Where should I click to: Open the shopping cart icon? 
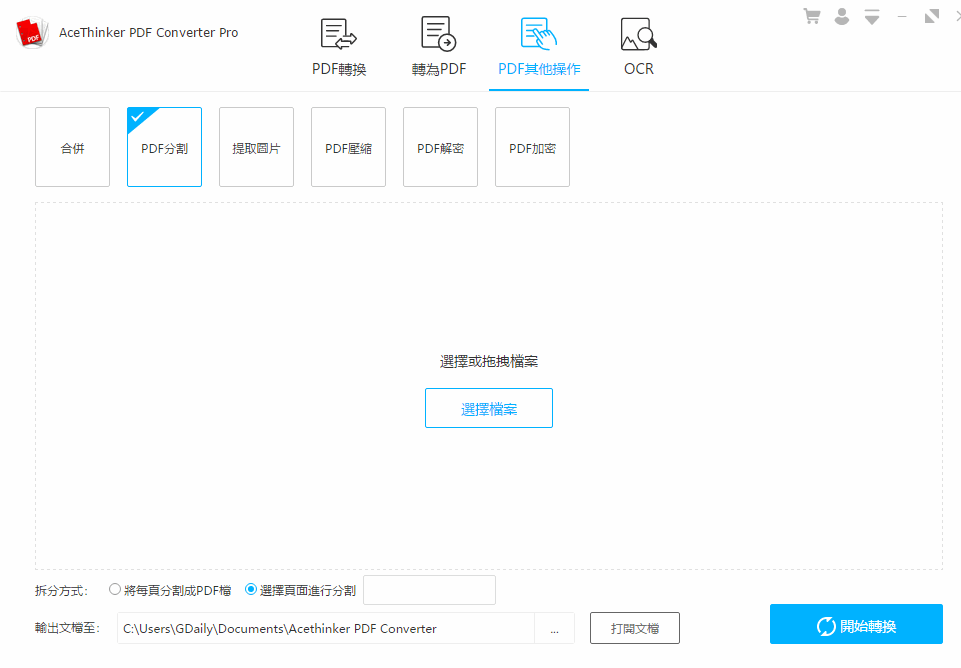point(812,17)
